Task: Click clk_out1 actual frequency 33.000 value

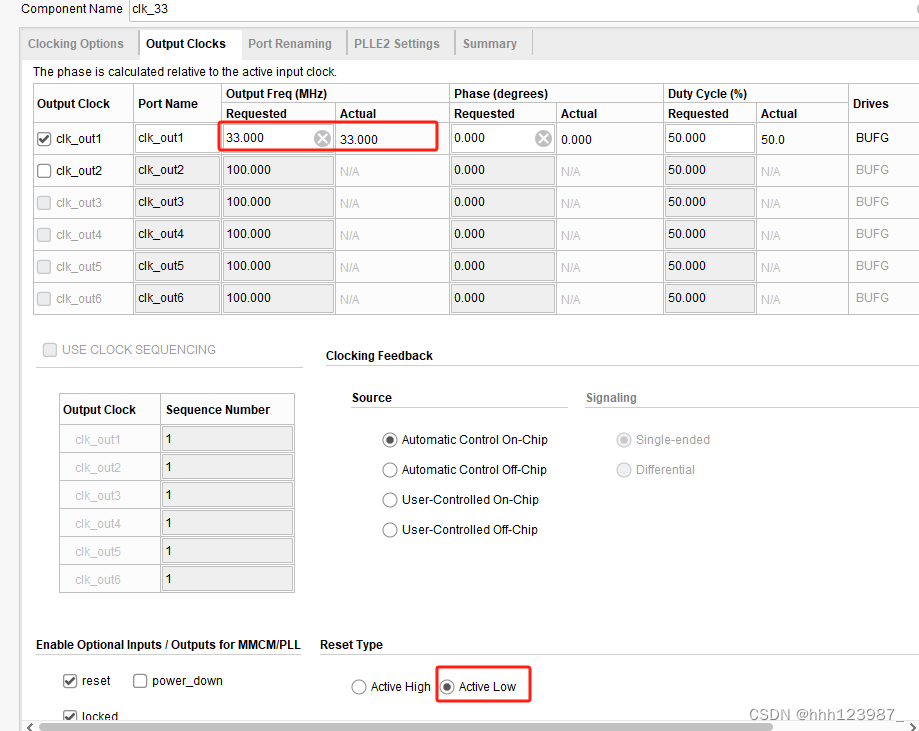Action: click(x=359, y=140)
